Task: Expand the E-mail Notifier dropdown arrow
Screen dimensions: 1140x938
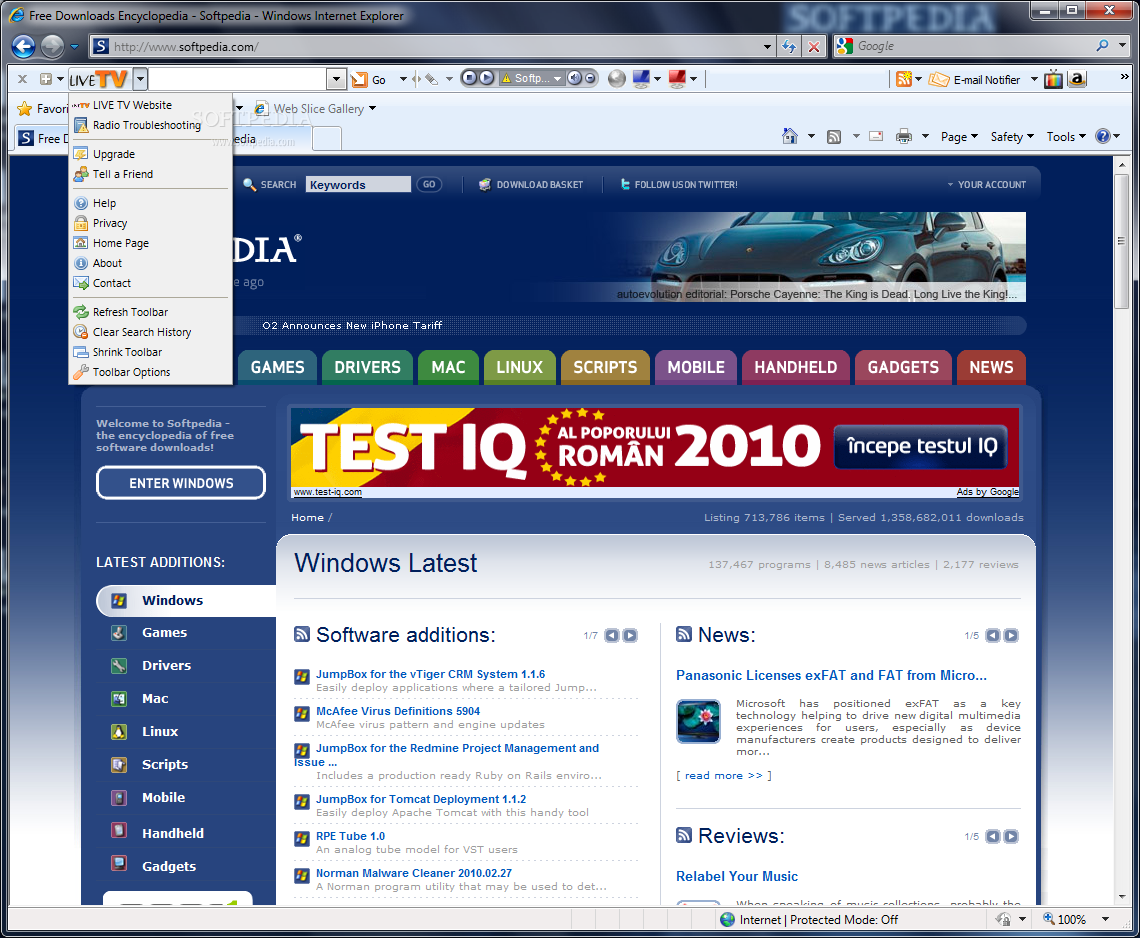Action: click(x=1034, y=79)
